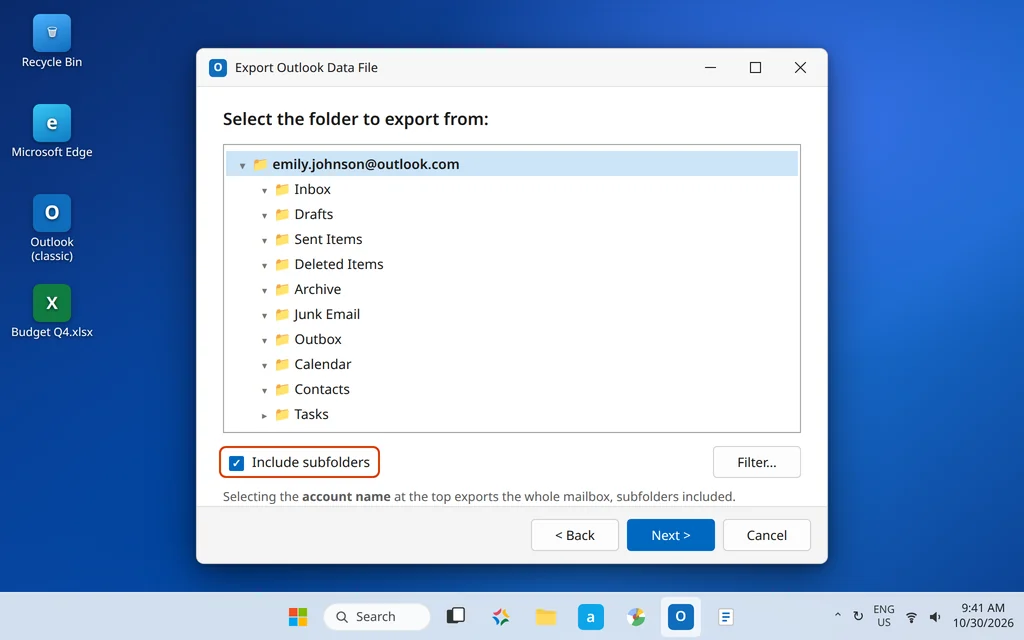Screen dimensions: 1024x640
Task: Open Task View on the taskbar
Action: [456, 616]
